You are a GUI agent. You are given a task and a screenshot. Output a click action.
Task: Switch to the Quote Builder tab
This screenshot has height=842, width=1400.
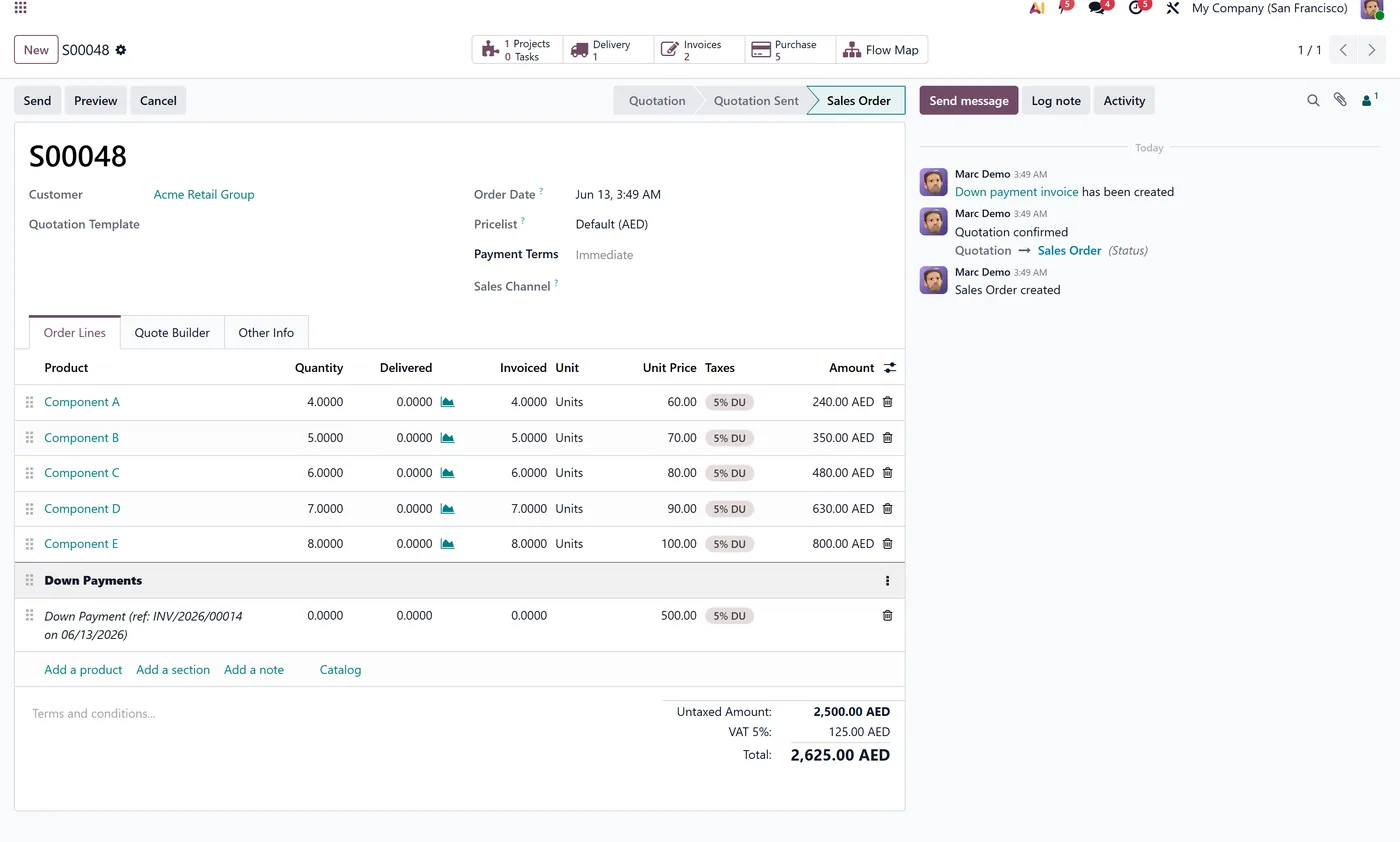[x=172, y=333]
